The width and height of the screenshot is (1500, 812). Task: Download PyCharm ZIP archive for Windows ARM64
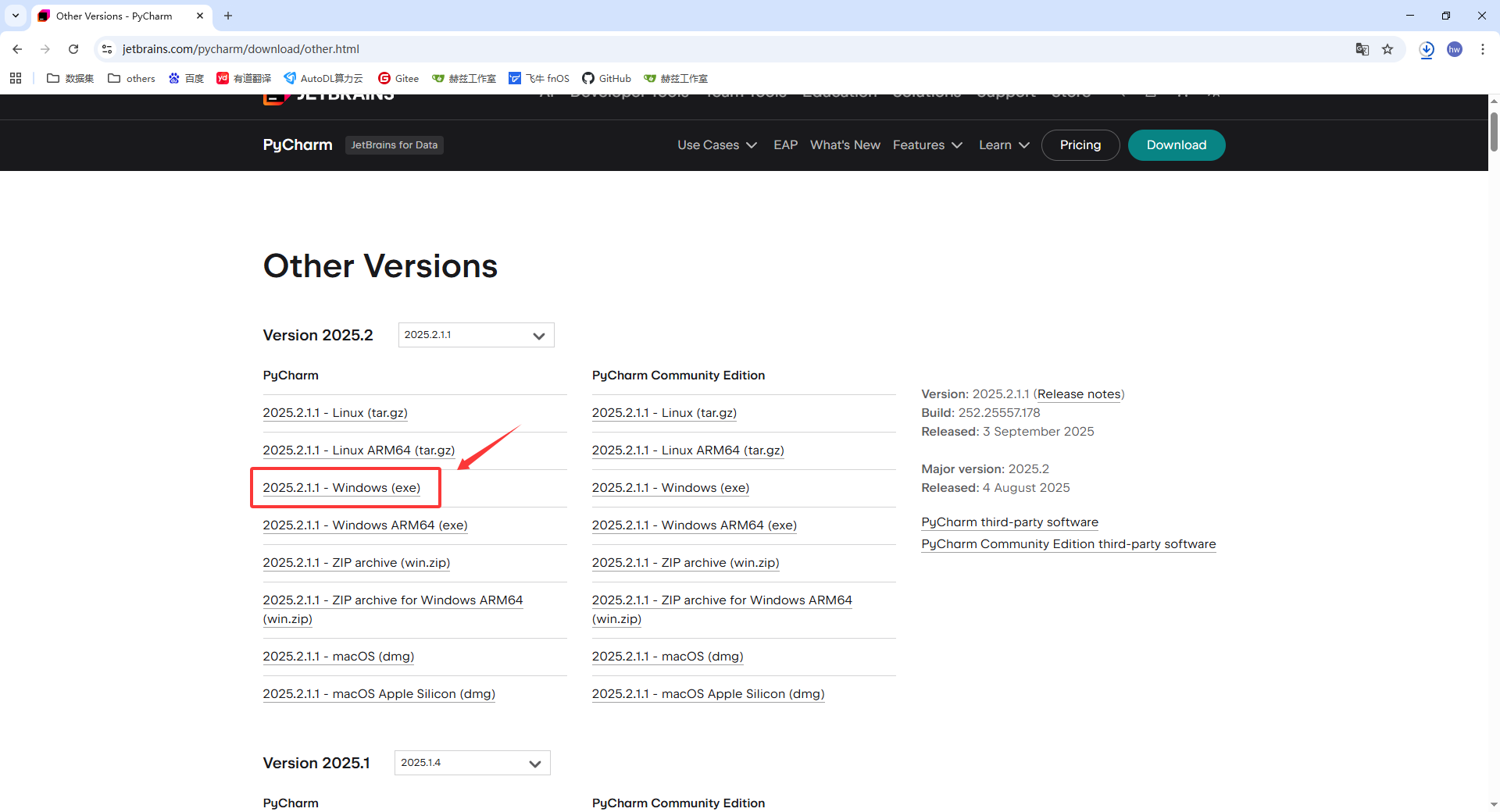[x=393, y=610]
